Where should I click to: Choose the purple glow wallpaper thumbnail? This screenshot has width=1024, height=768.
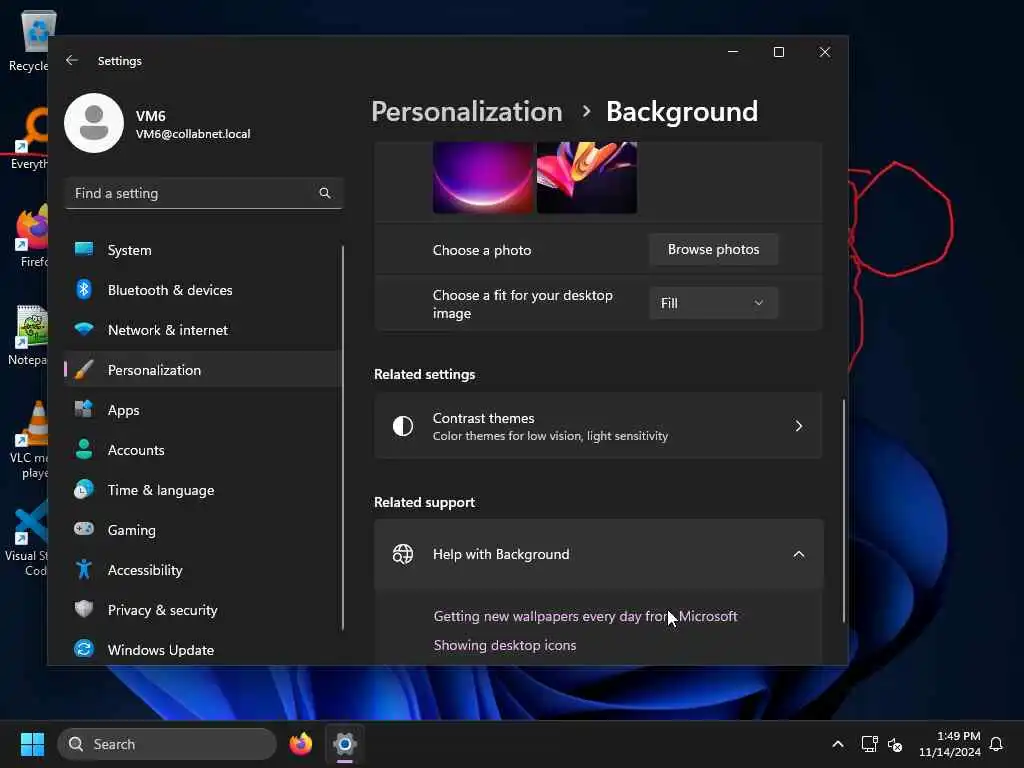[x=483, y=177]
